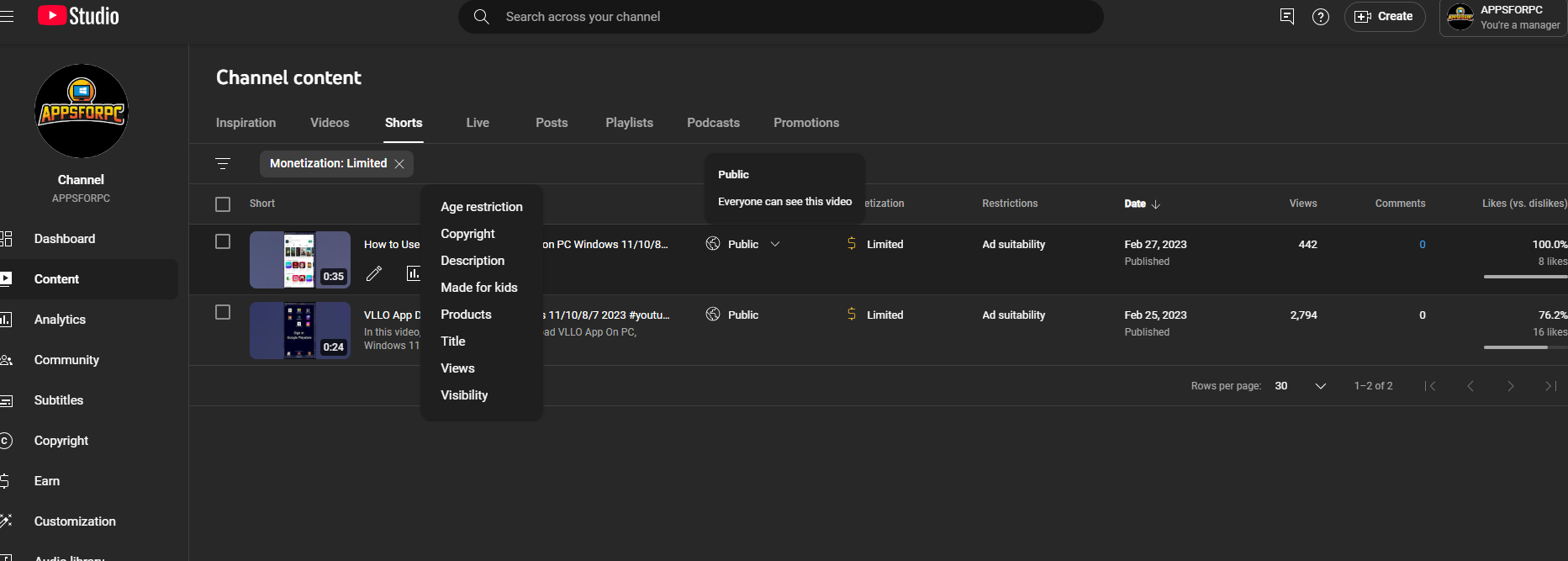Click the Community sidebar icon
The image size is (1568, 561).
click(6, 360)
